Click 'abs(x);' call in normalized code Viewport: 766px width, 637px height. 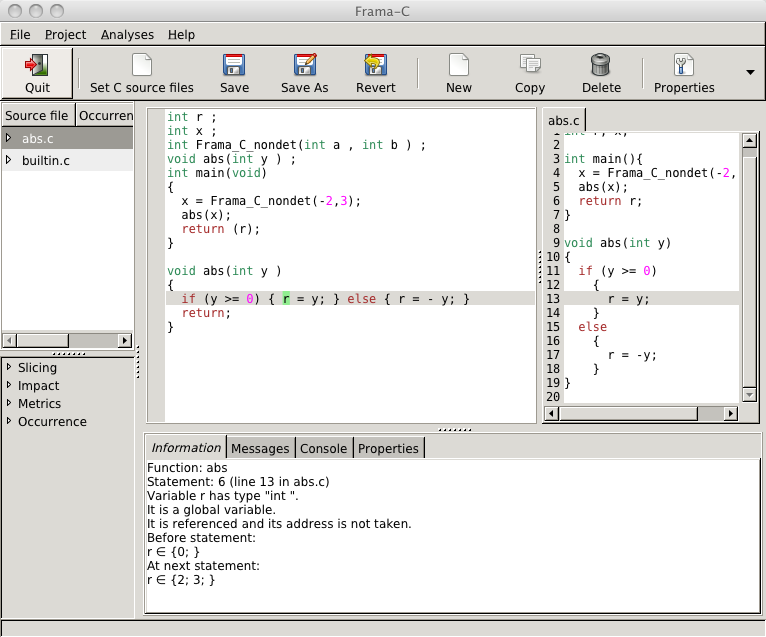[x=206, y=215]
